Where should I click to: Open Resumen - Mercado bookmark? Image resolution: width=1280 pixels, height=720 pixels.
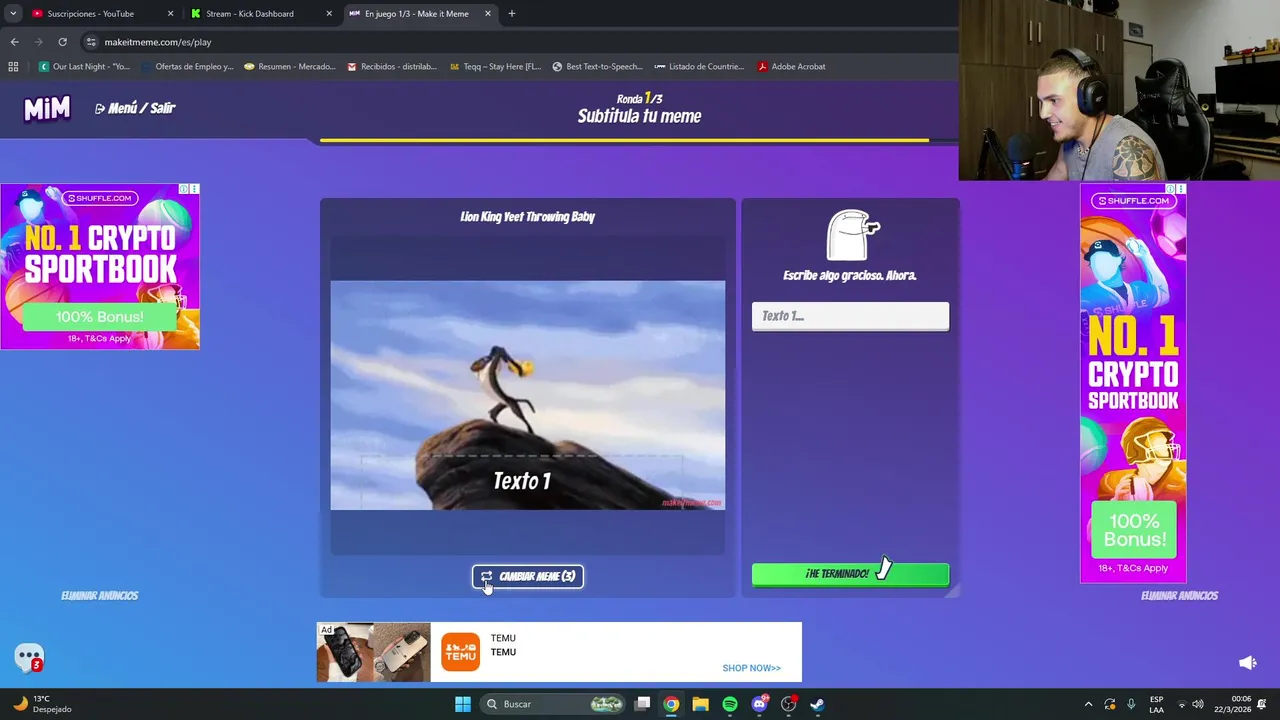pyautogui.click(x=290, y=67)
